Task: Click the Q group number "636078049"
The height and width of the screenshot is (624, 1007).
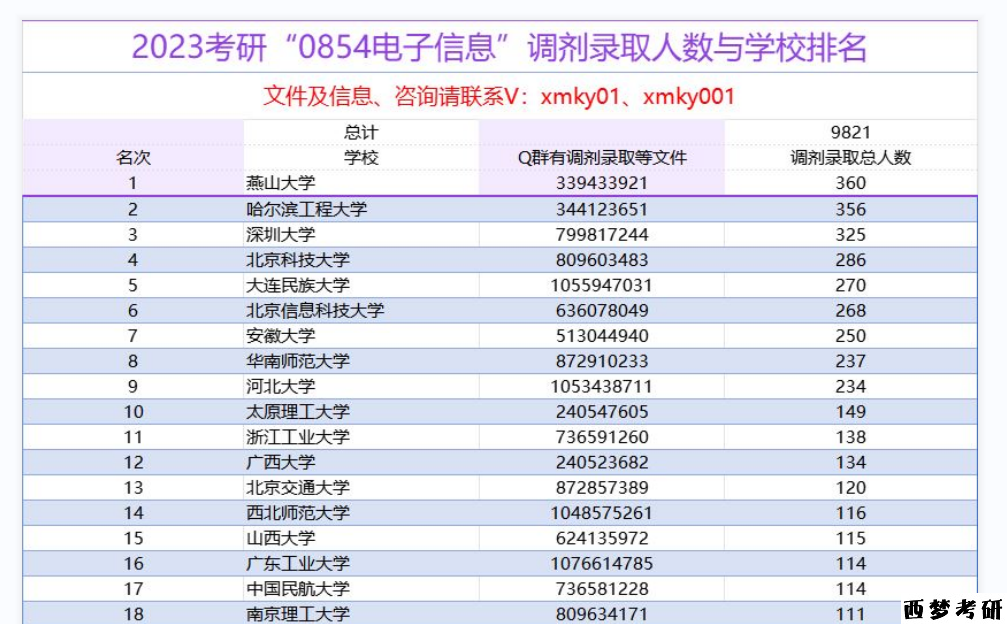Action: pos(602,311)
